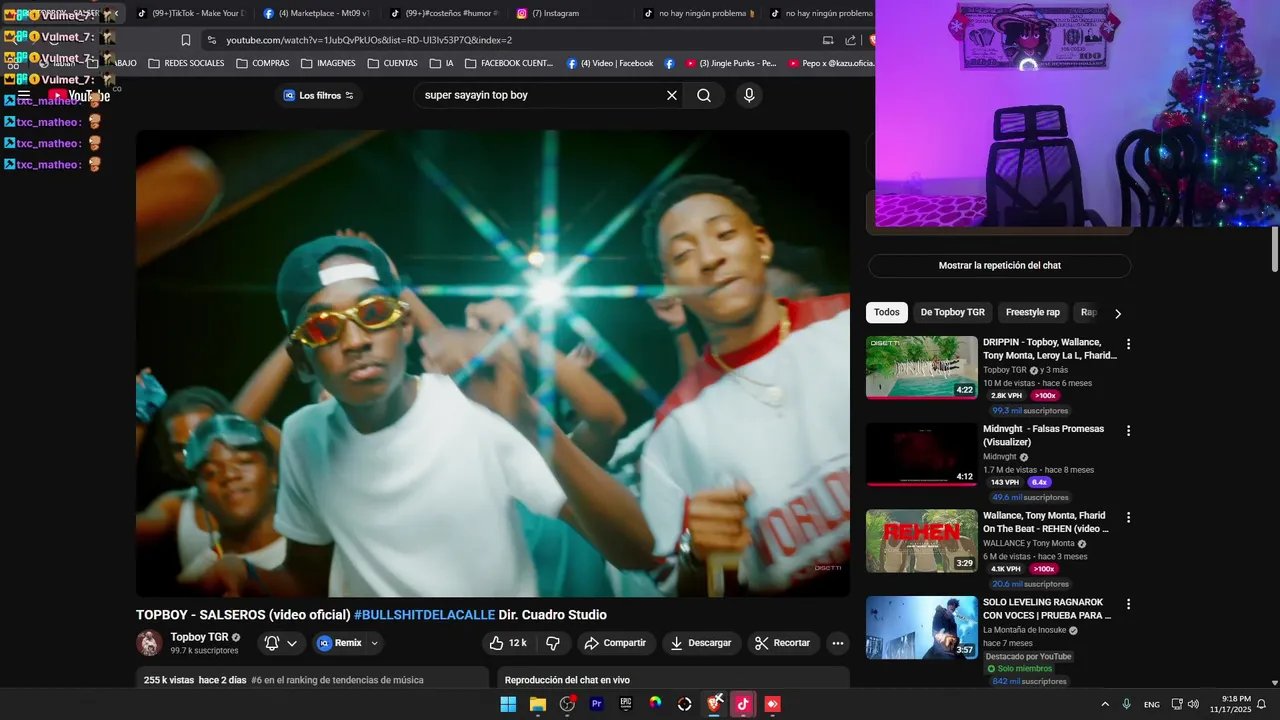Open options menu for DRIPPIN video

coord(1128,344)
